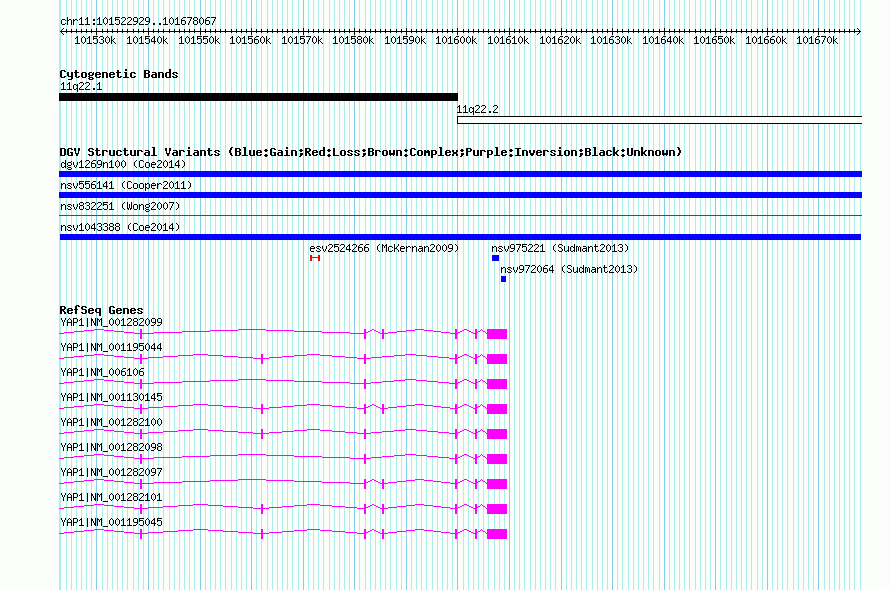This screenshot has height=590, width=890.
Task: Open variant nsv1043388 (Coe2014) label
Action: coord(120,227)
